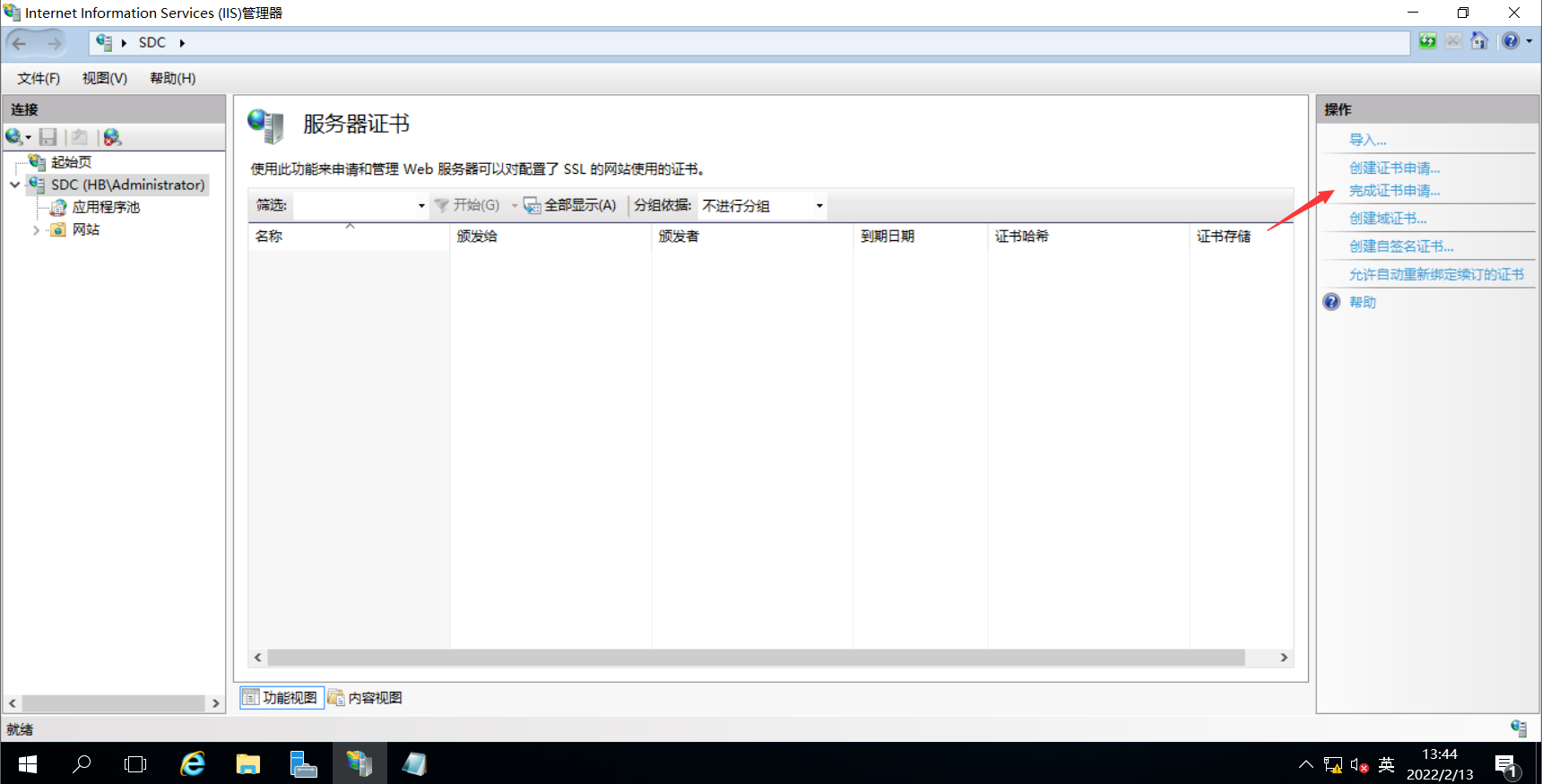Screen dimensions: 1542x784
Task: Click the 全部显示(A) button
Action: pyautogui.click(x=571, y=205)
